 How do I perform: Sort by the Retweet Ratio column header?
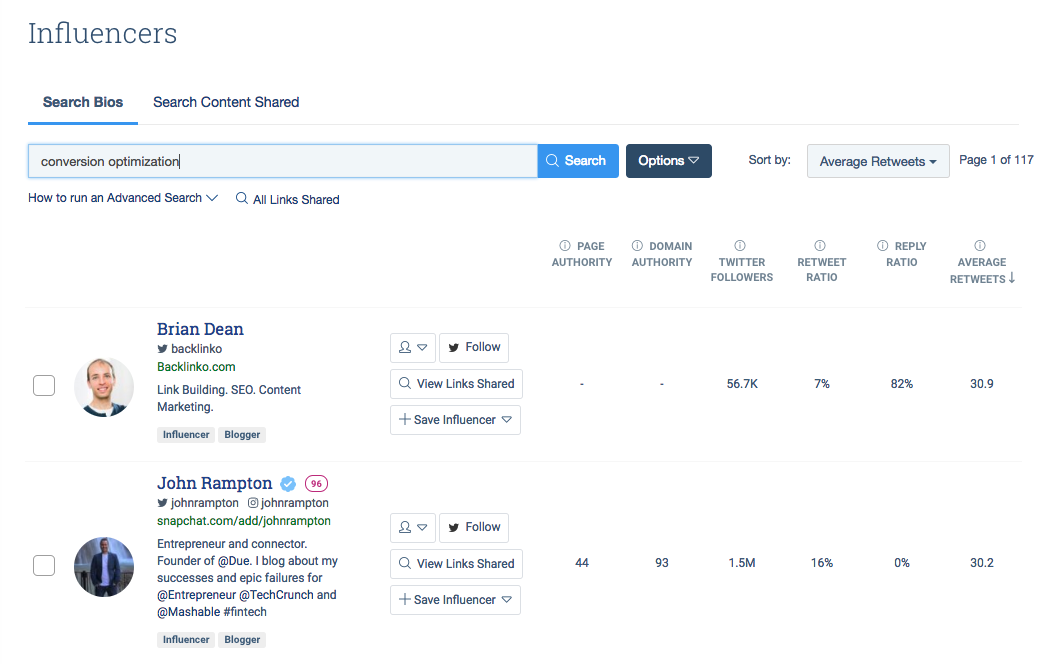pyautogui.click(x=822, y=270)
